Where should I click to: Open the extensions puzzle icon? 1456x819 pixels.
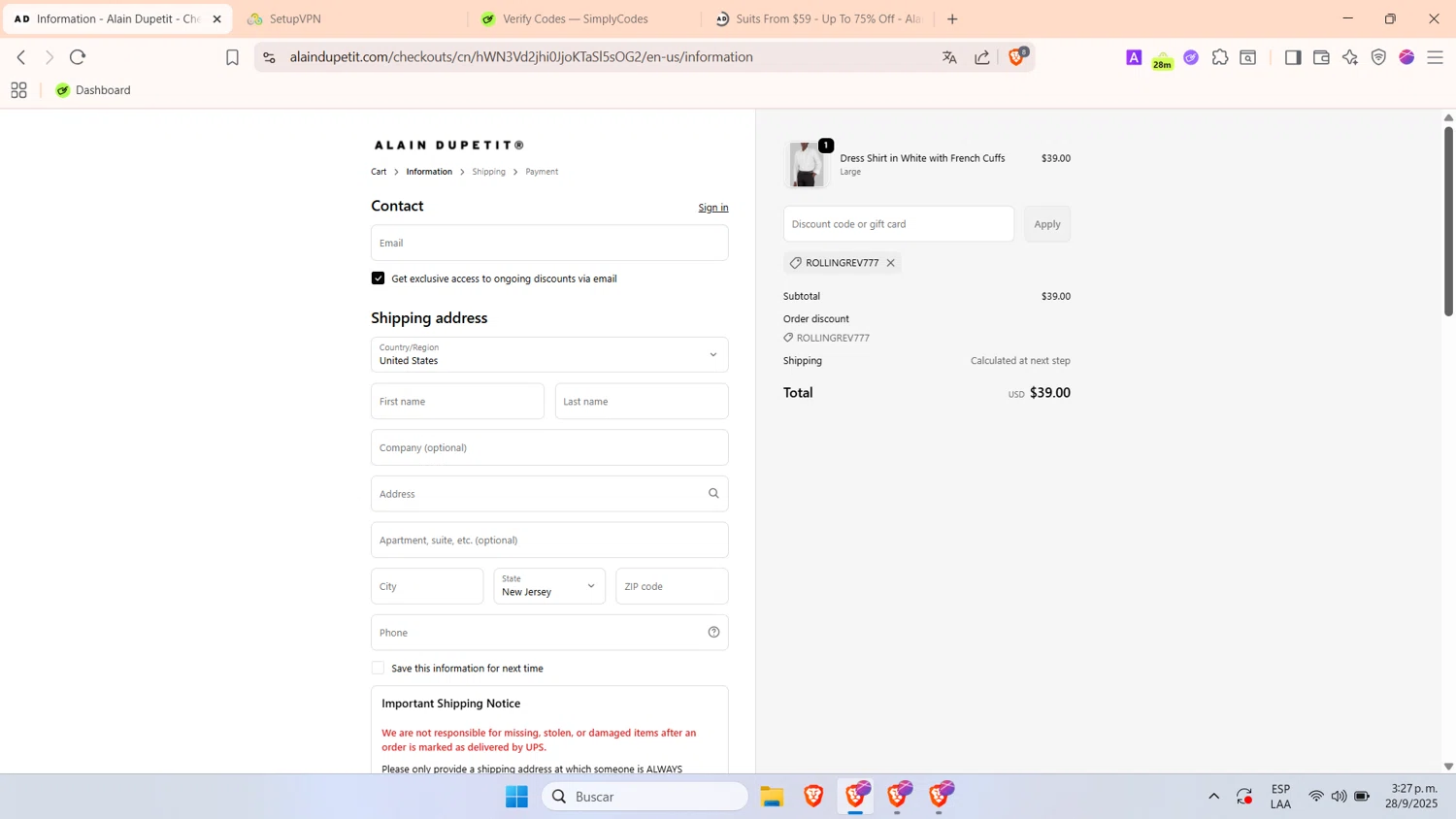[x=1220, y=57]
